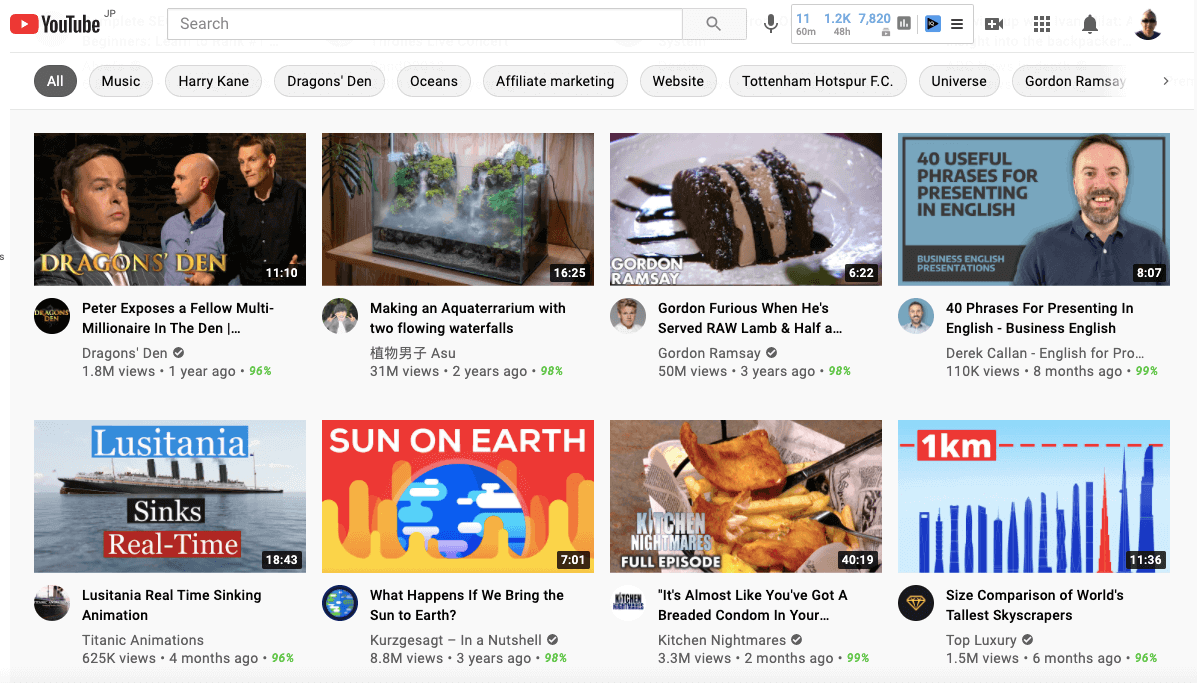
Task: Click the search magnifier button
Action: (714, 24)
